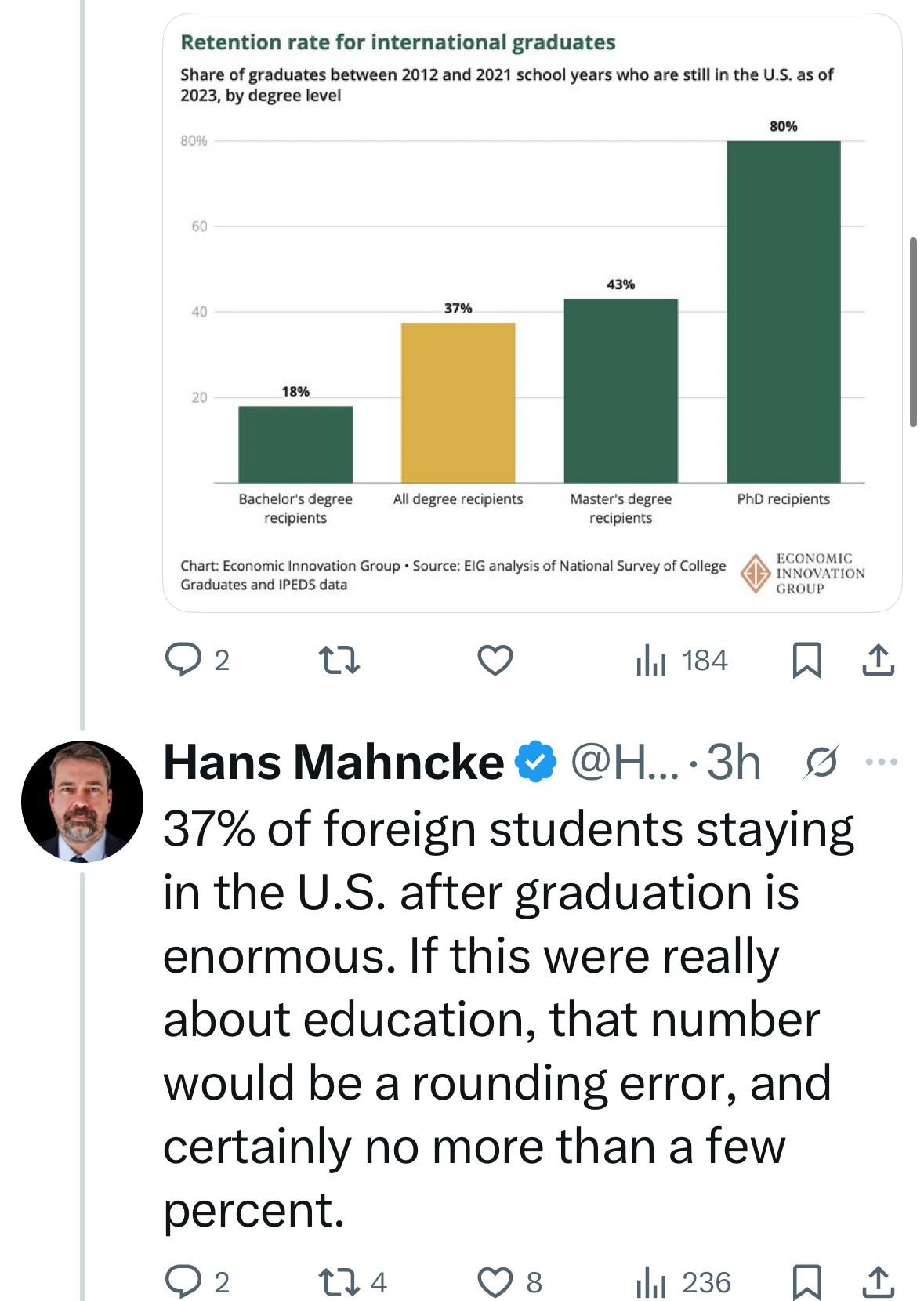Bookmark the retention rate chart tweet

806,661
